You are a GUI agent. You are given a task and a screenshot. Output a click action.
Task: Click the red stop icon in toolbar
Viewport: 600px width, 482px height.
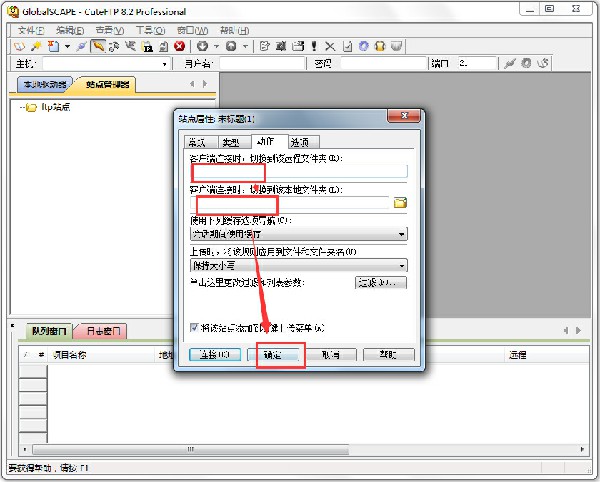[179, 46]
